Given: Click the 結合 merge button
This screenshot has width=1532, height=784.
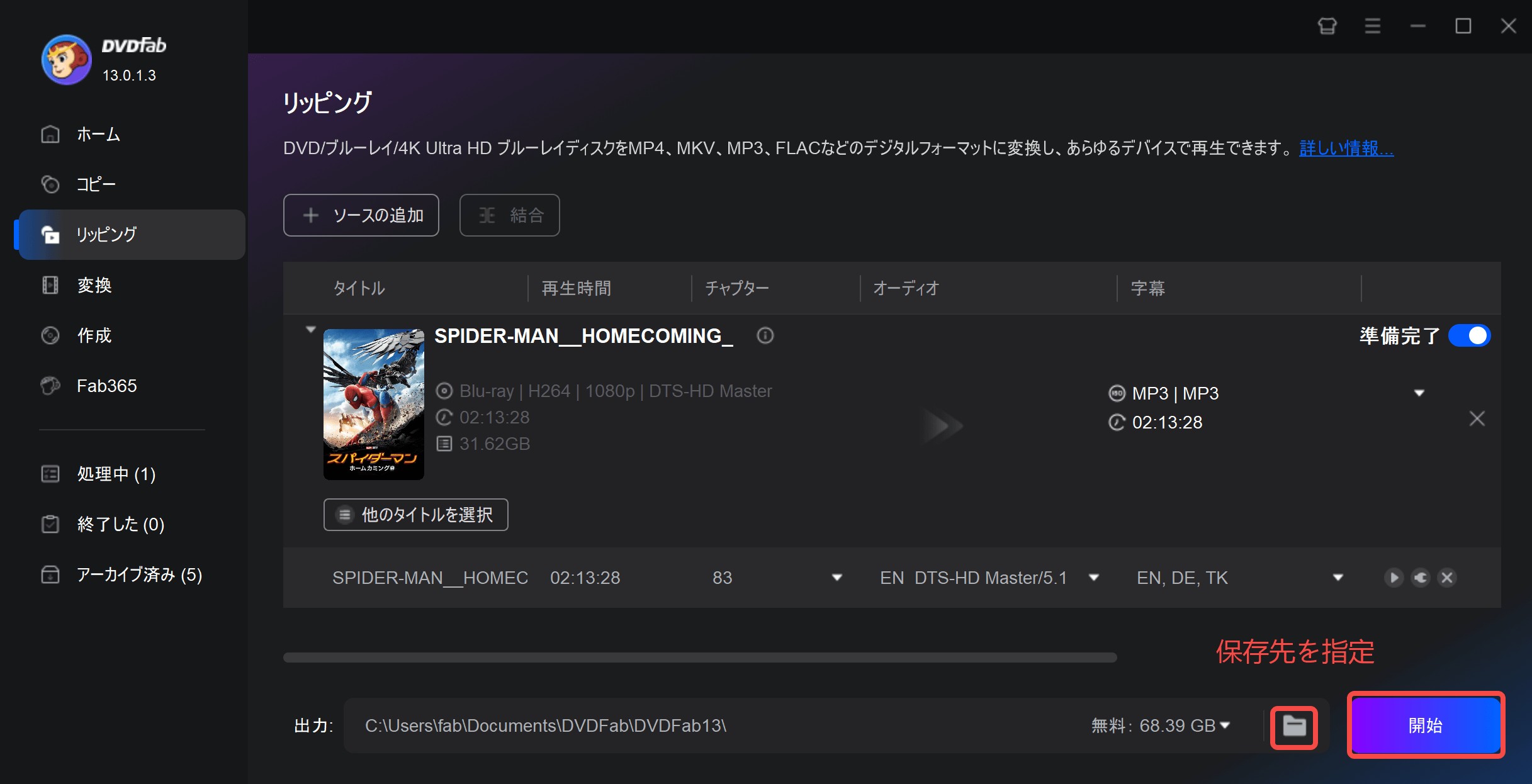Looking at the screenshot, I should [510, 215].
